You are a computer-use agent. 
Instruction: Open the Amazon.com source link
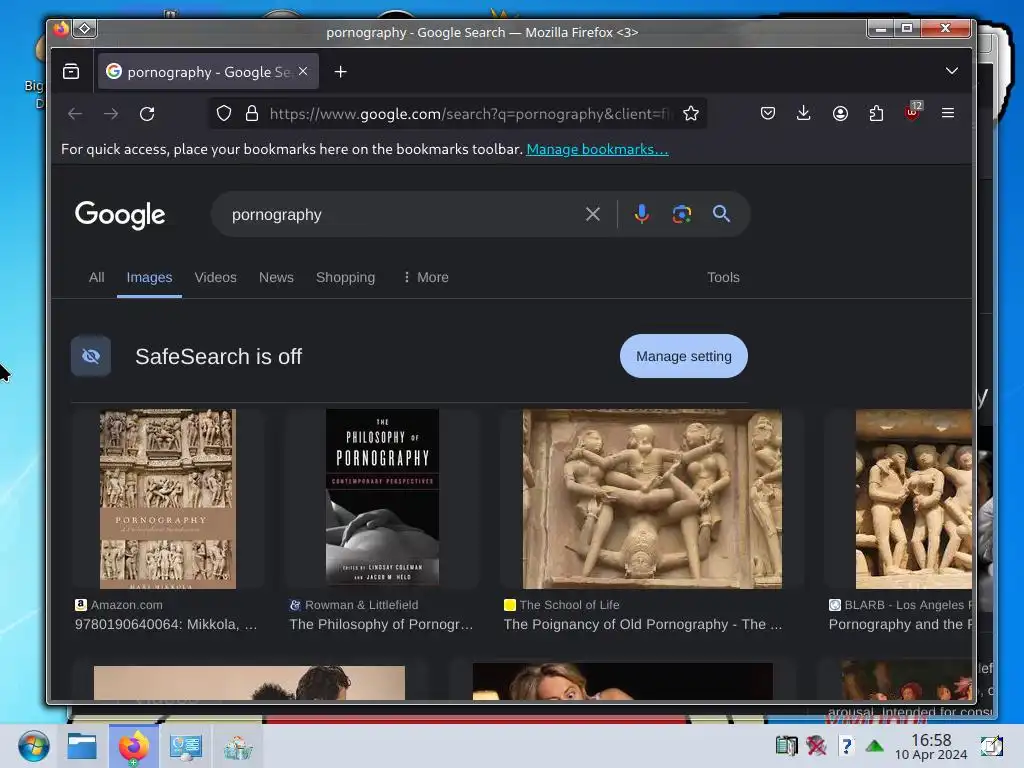(x=119, y=605)
